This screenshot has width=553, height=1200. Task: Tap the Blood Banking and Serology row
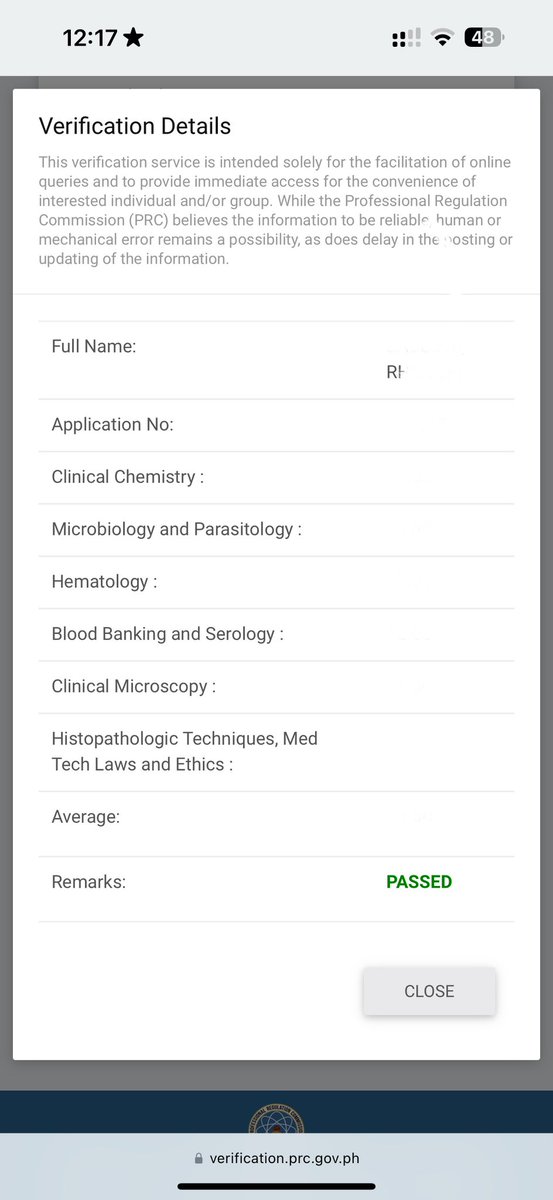coord(276,634)
